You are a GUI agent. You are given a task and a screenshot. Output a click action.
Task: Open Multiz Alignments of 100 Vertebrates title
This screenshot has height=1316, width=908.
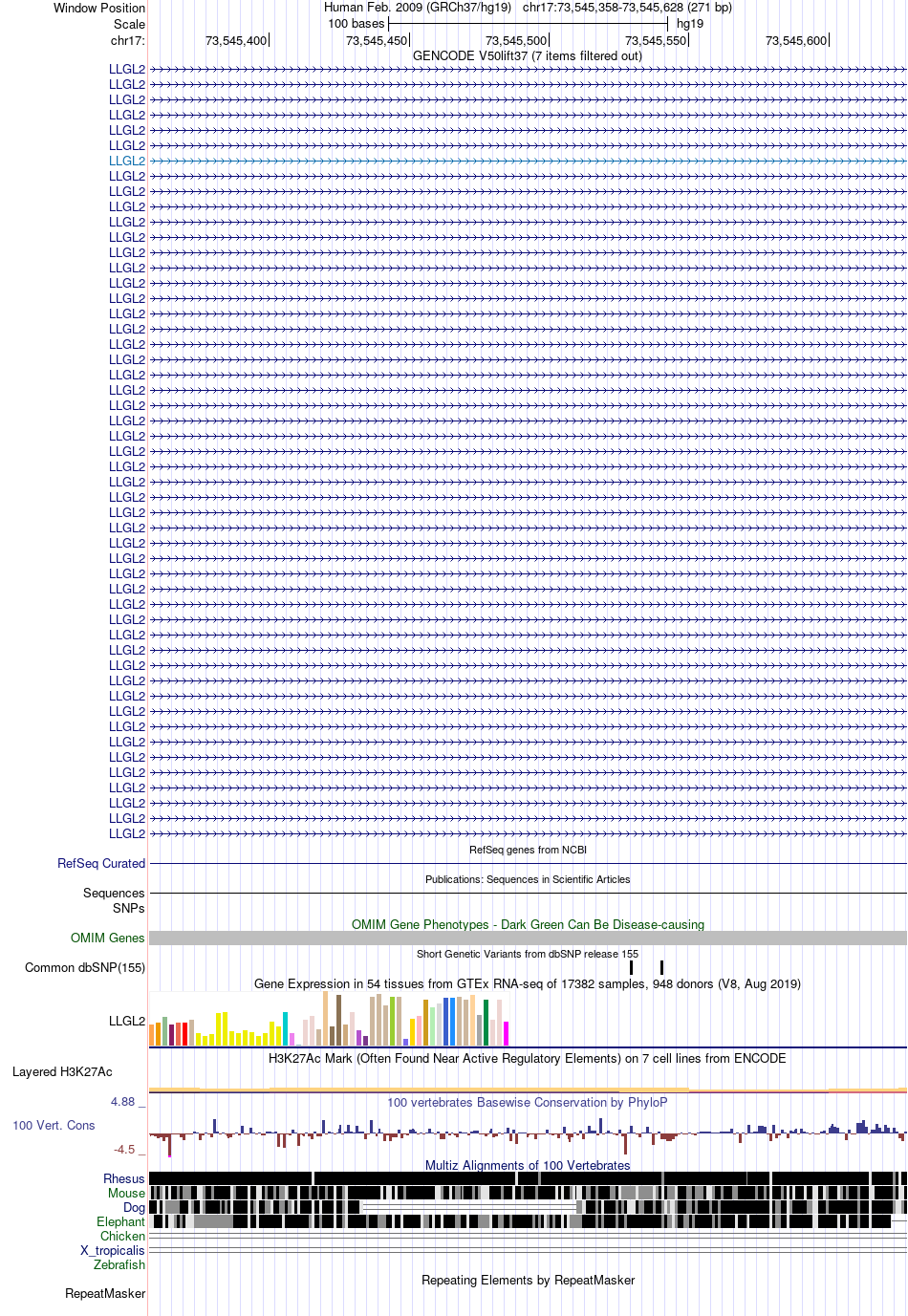tap(528, 1165)
